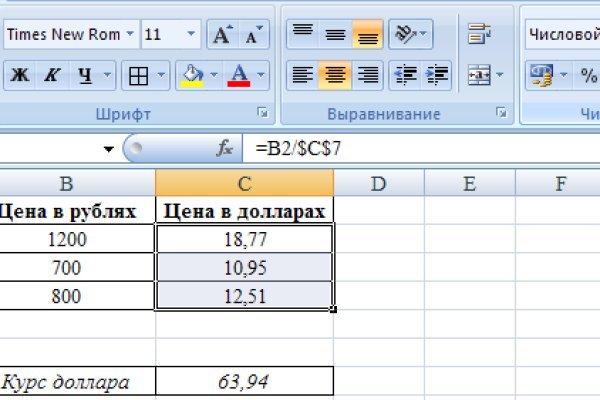Toggle italic formatting (К)
Screen dimensions: 600x400
tap(52, 74)
